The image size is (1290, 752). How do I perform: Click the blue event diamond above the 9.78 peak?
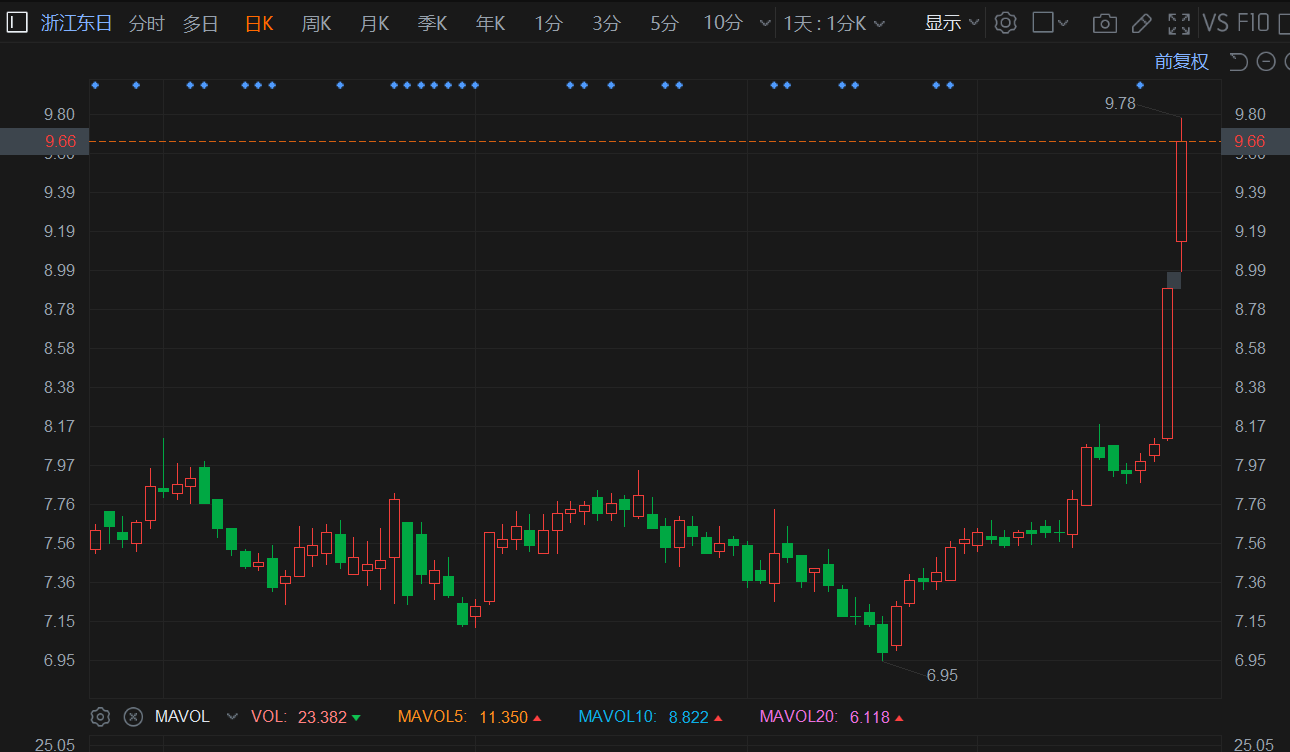1140,85
